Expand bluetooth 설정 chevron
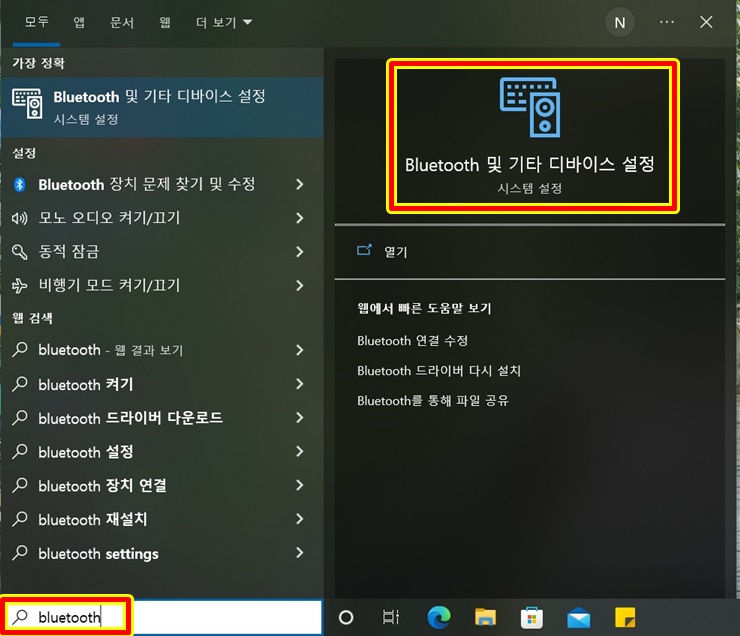Screen dimensions: 740x636 [x=299, y=452]
